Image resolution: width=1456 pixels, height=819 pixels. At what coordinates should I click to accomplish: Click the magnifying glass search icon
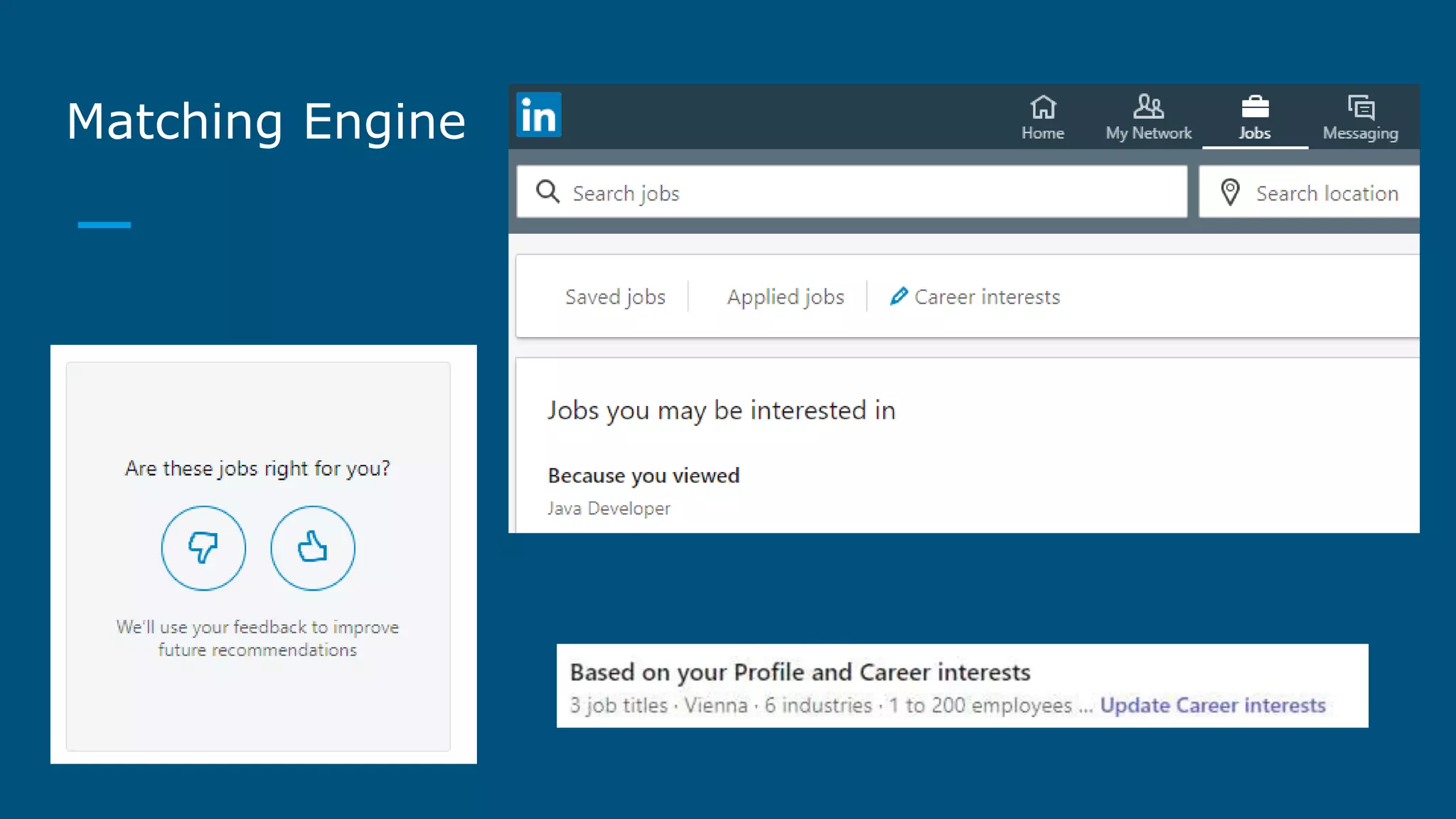coord(547,192)
